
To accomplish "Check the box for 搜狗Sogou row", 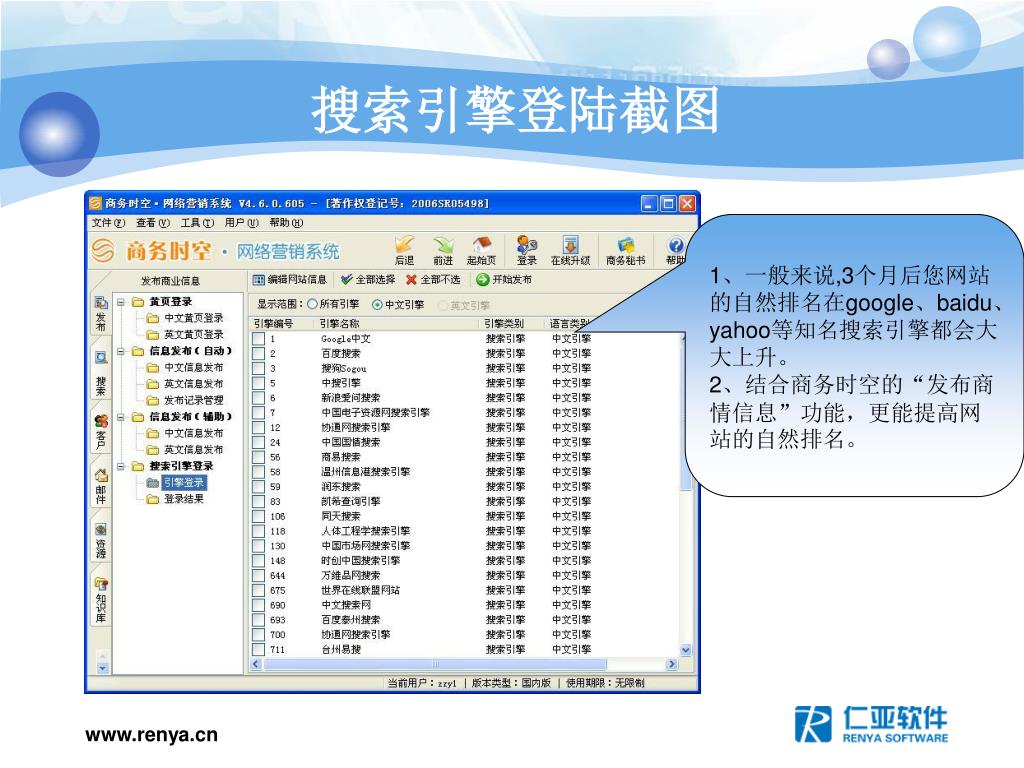I will [259, 368].
